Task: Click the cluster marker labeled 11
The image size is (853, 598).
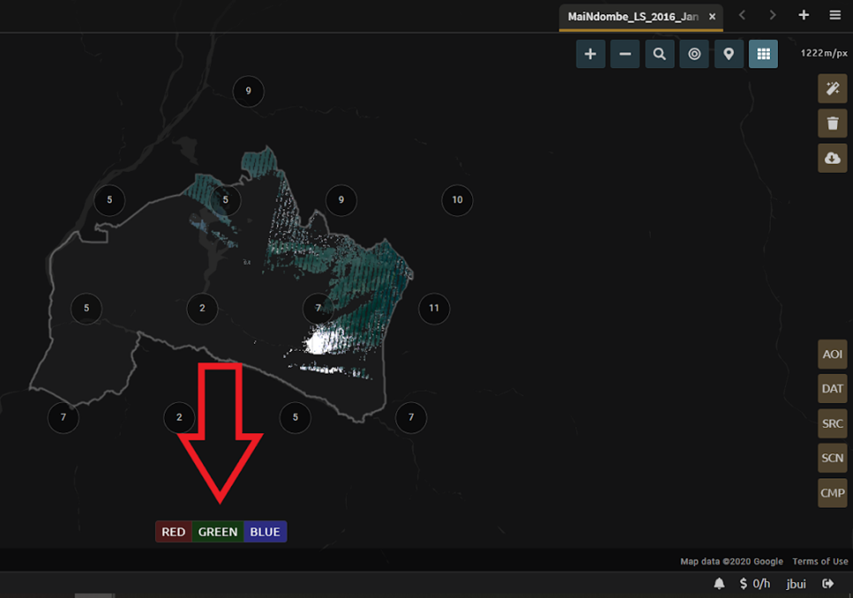Action: pos(433,308)
